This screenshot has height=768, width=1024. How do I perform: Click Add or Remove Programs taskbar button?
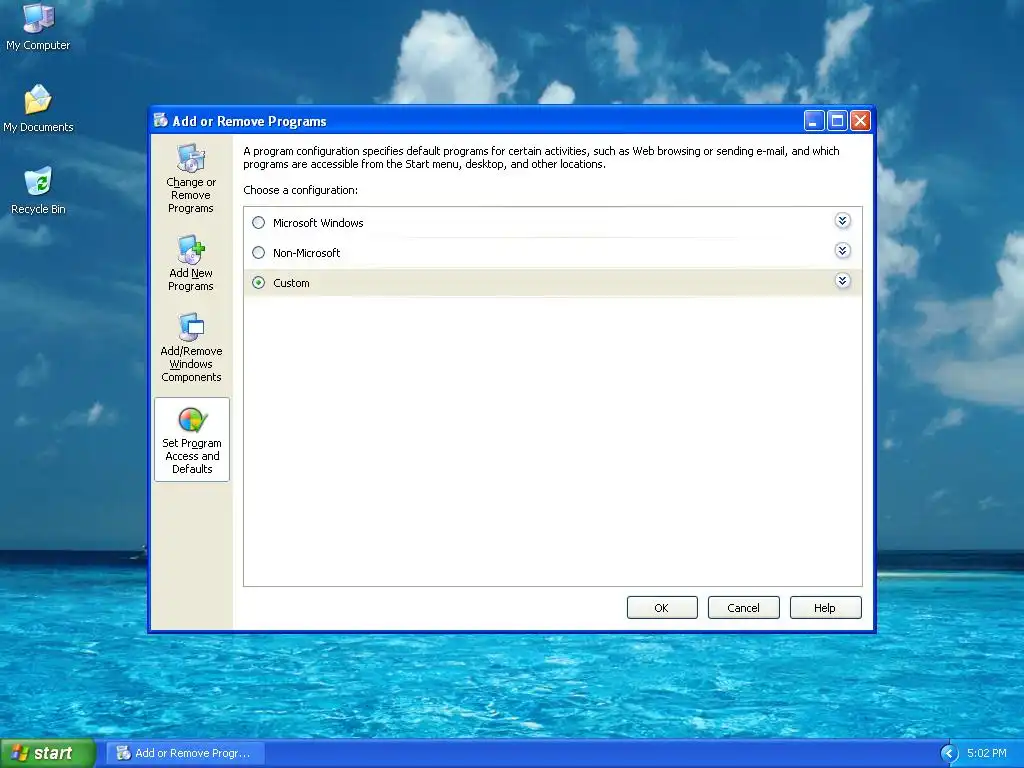click(185, 753)
